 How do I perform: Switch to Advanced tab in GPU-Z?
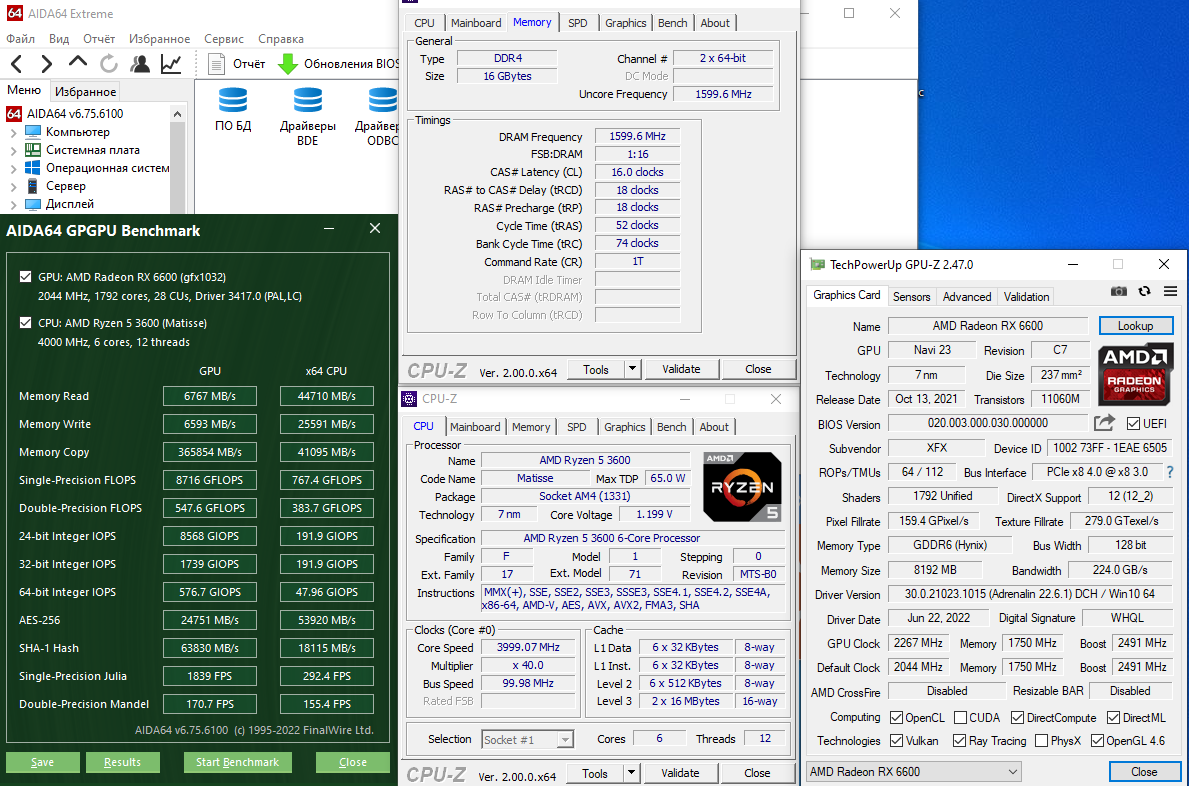coord(967,296)
